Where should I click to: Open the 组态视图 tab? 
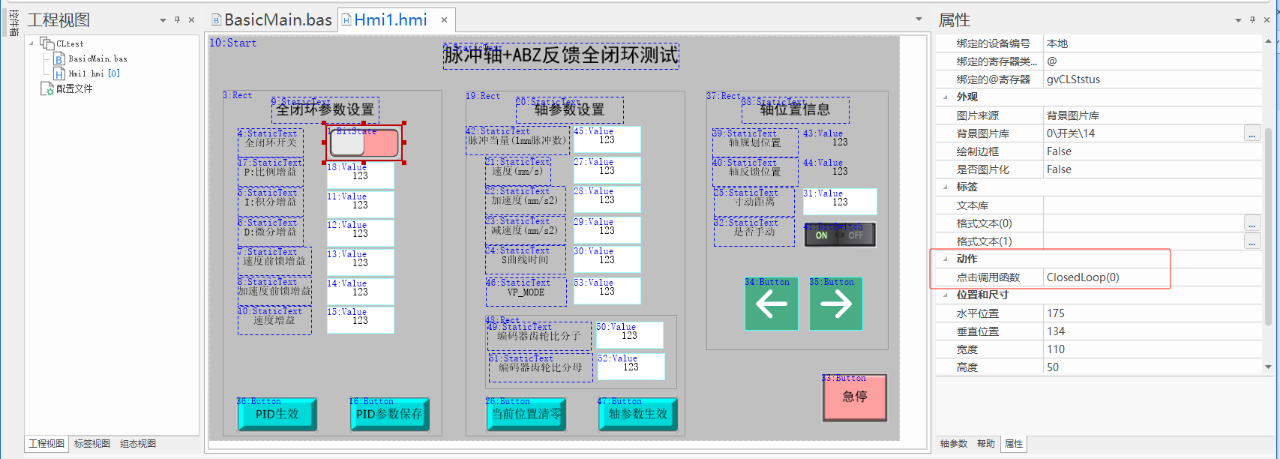click(x=138, y=443)
